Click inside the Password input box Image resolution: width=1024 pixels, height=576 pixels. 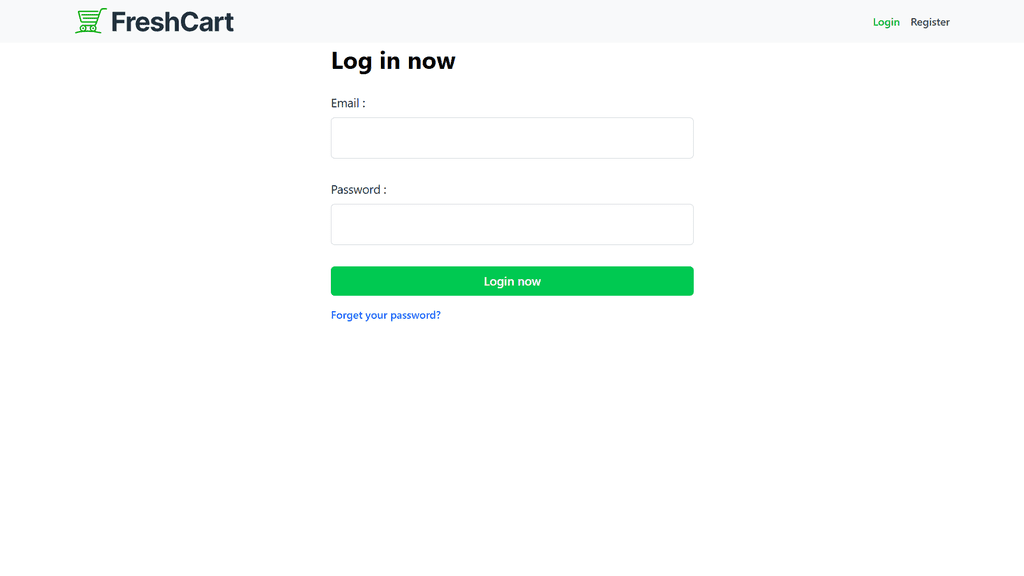tap(512, 224)
